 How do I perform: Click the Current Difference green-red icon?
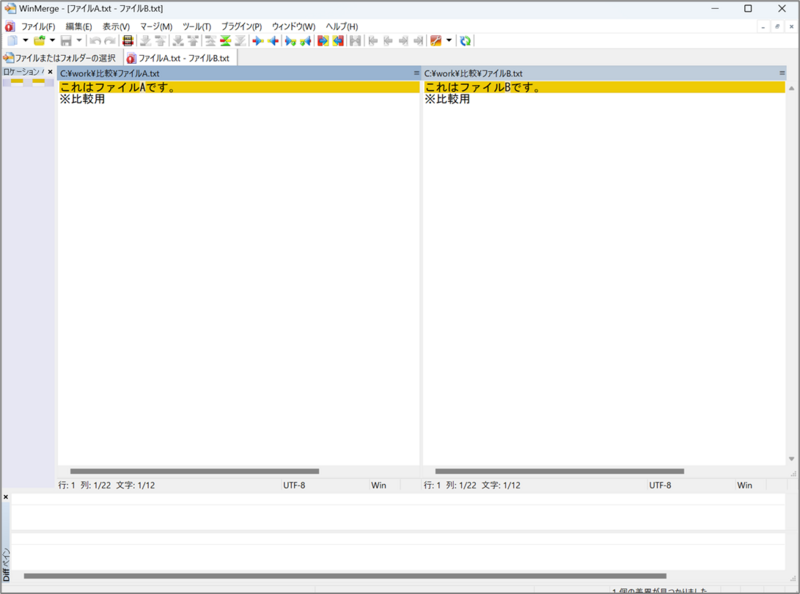[x=225, y=41]
